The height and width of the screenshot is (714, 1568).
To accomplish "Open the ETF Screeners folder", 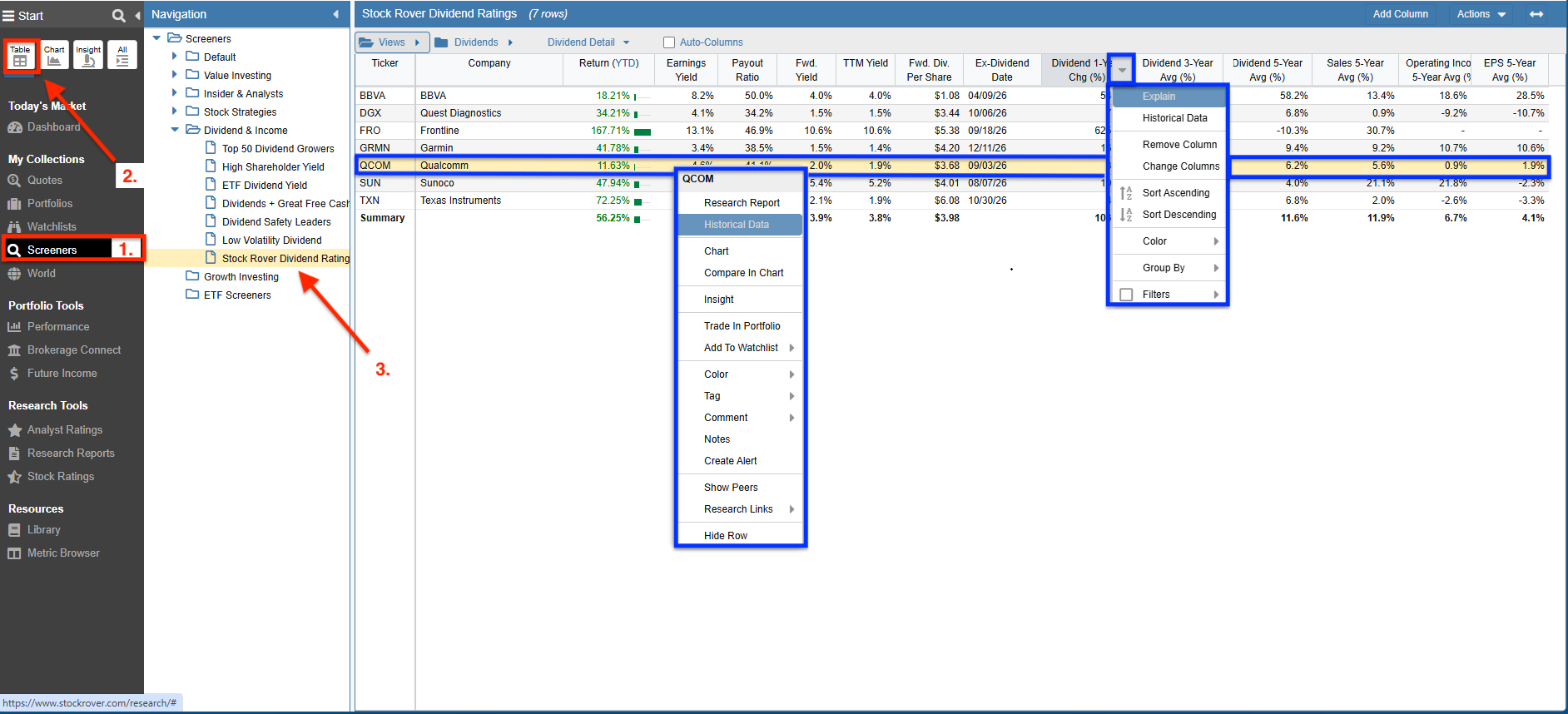I will coord(237,295).
